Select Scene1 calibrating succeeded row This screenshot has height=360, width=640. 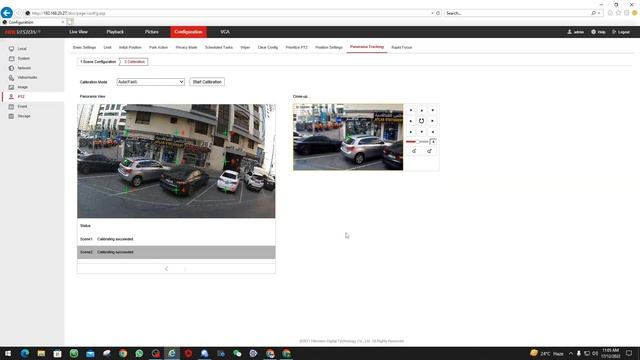click(x=176, y=239)
